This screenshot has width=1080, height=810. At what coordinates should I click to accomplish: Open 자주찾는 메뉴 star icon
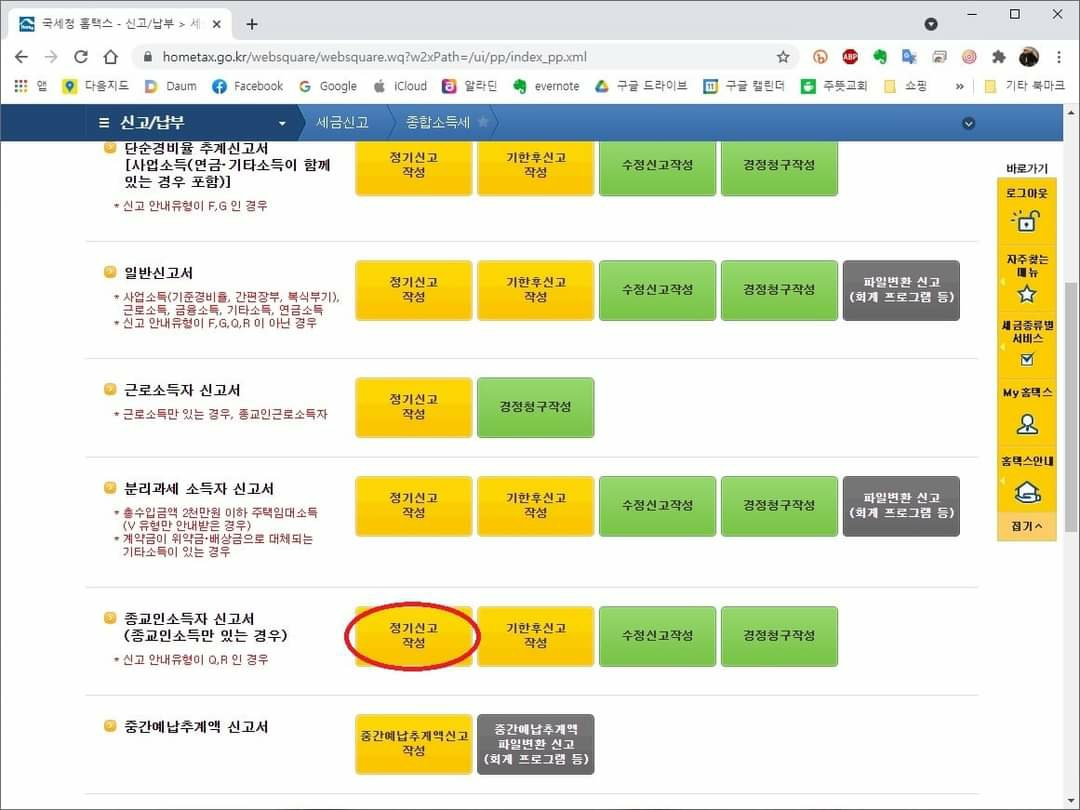coord(1026,293)
